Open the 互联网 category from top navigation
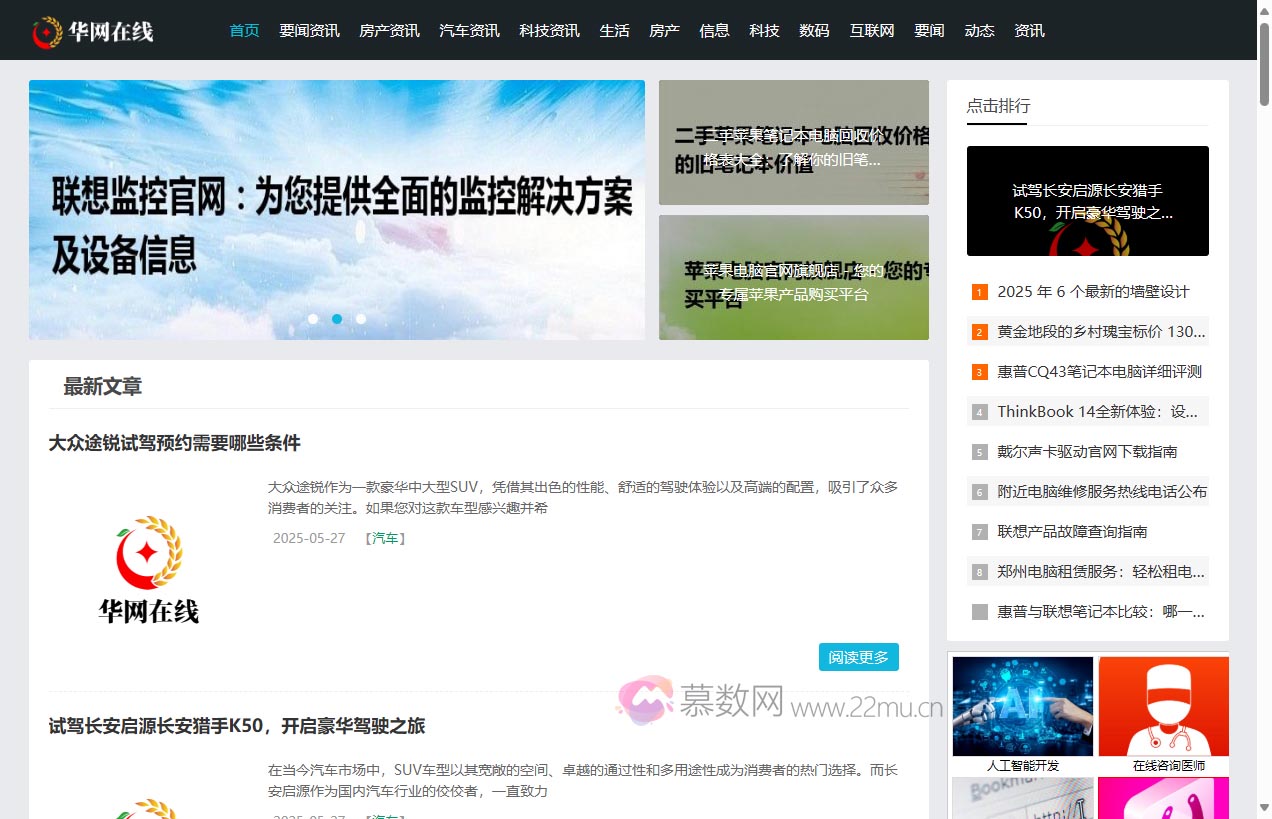 tap(871, 30)
